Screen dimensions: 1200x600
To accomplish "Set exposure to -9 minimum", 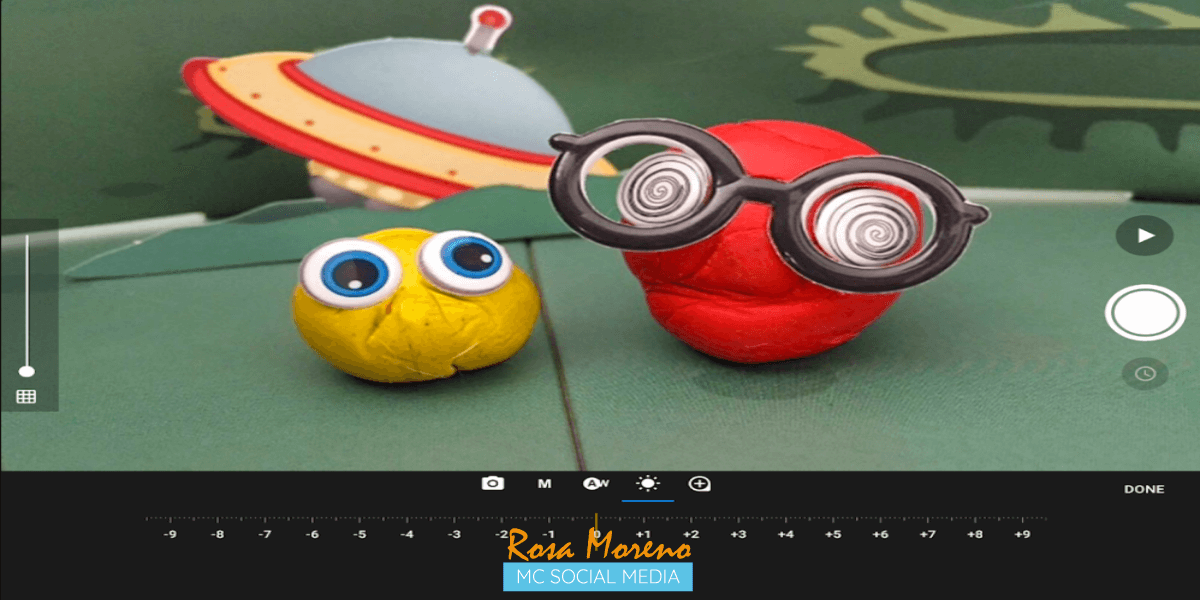I will point(170,534).
